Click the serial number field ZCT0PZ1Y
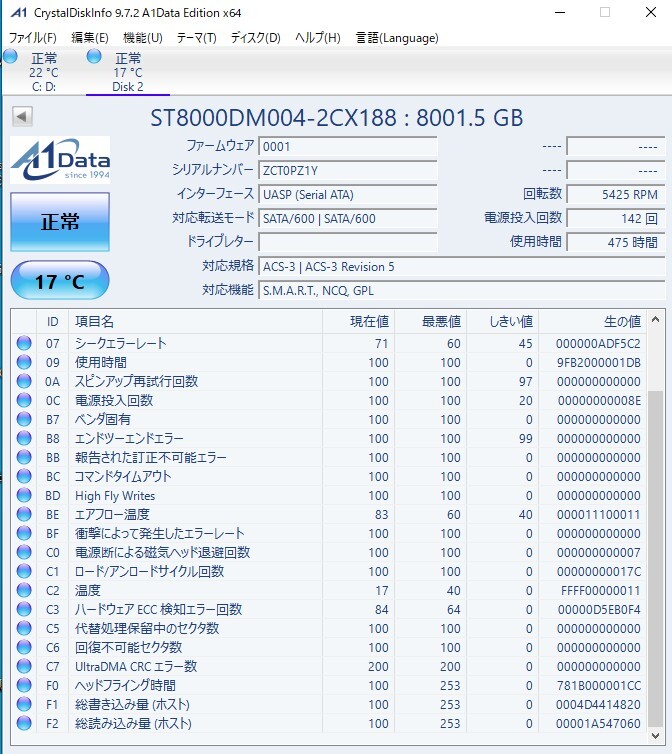This screenshot has height=754, width=672. tap(348, 171)
